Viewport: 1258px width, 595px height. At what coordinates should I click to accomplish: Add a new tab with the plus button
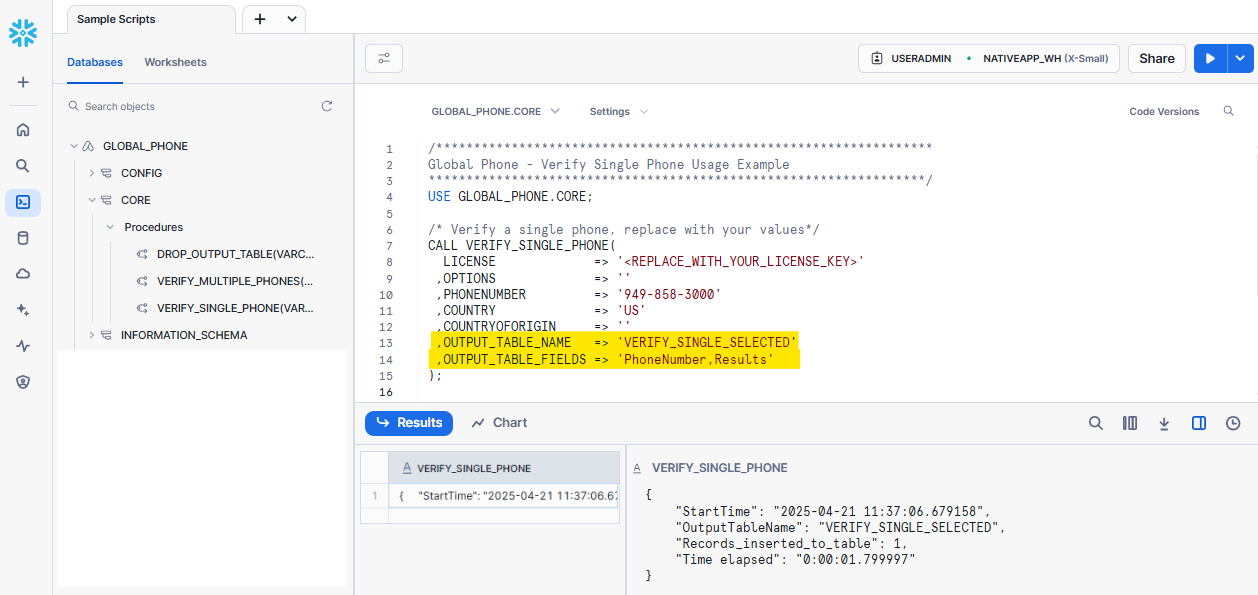[260, 19]
